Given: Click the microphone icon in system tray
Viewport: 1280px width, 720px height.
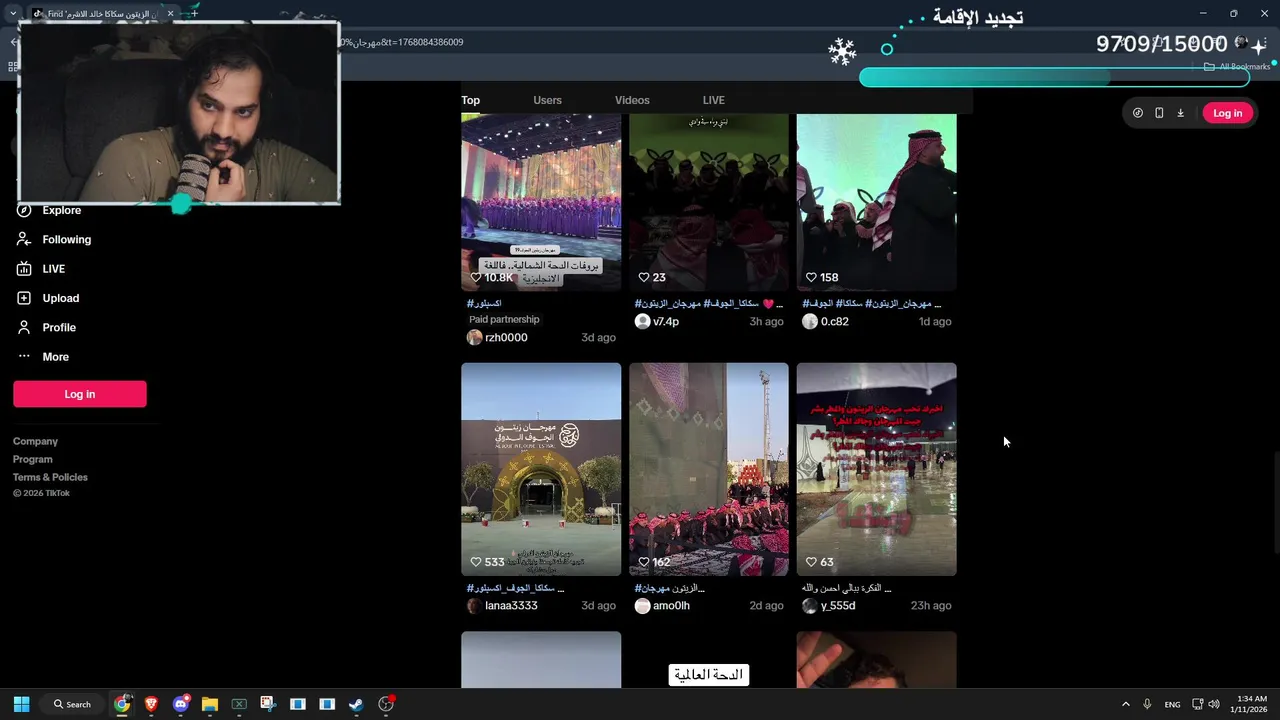Looking at the screenshot, I should click(x=1147, y=704).
